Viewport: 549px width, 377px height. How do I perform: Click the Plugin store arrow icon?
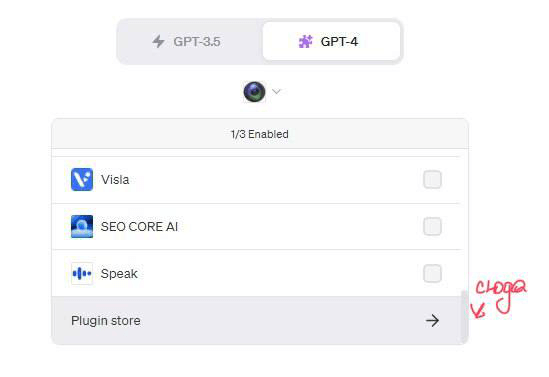432,321
